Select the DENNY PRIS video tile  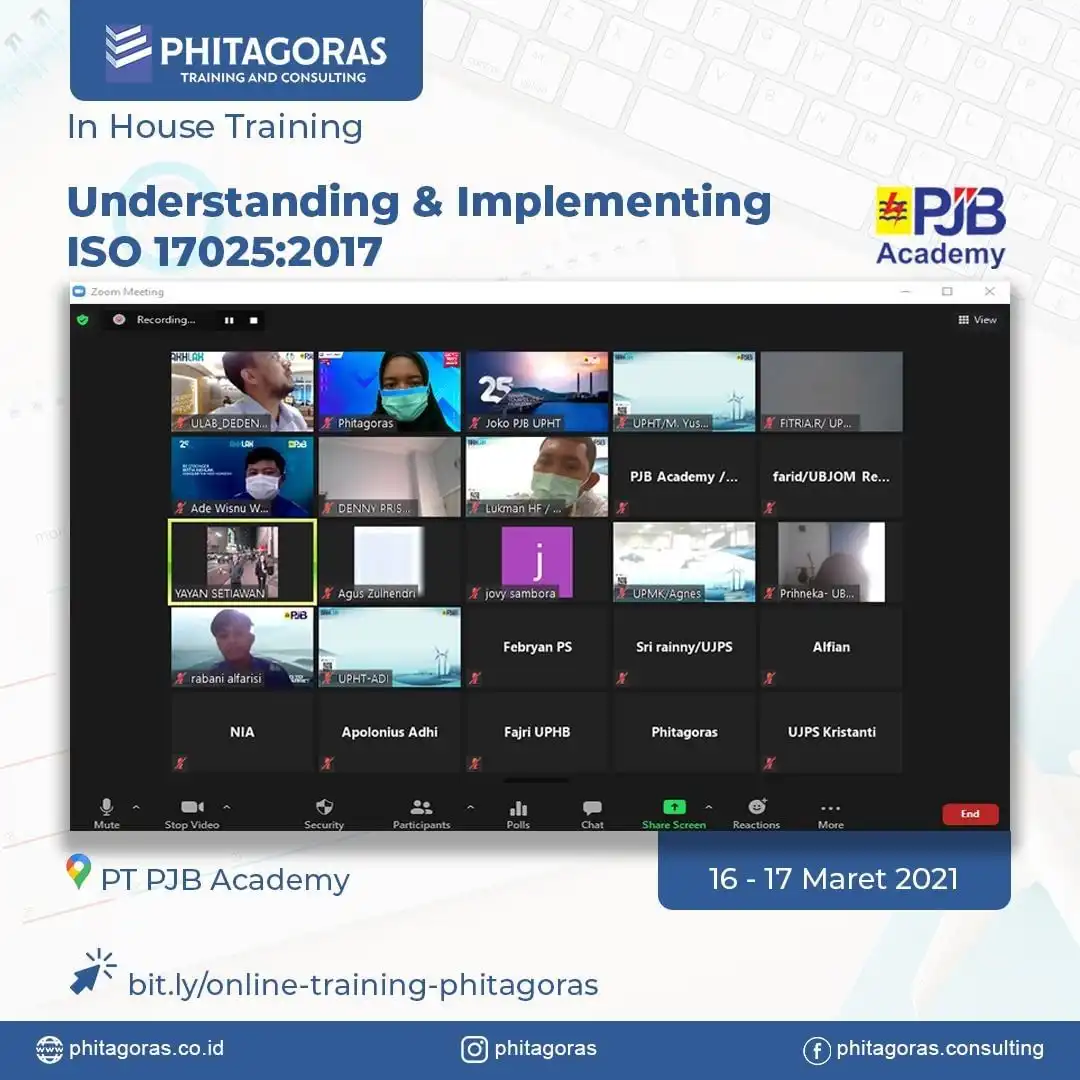point(389,477)
